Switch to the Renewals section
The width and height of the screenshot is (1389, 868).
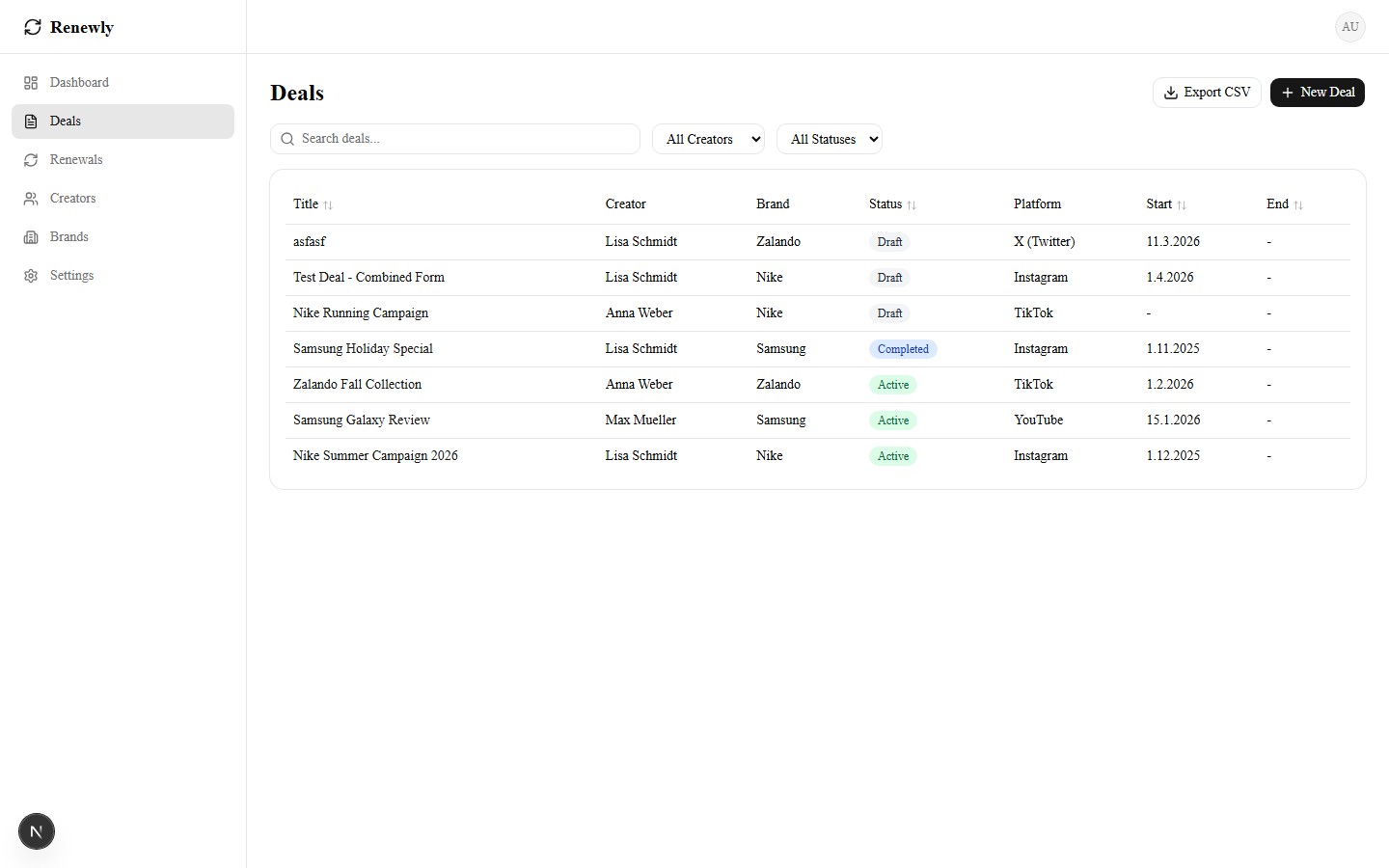(75, 160)
